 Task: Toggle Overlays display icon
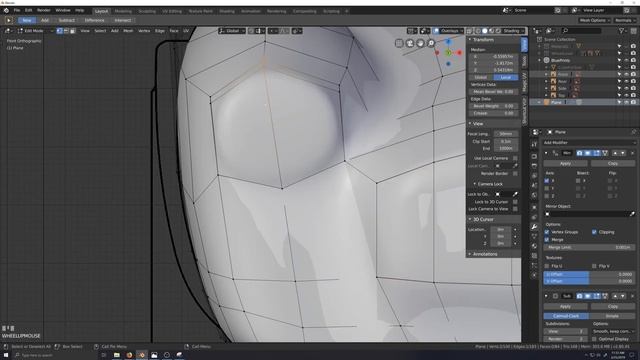tap(436, 31)
